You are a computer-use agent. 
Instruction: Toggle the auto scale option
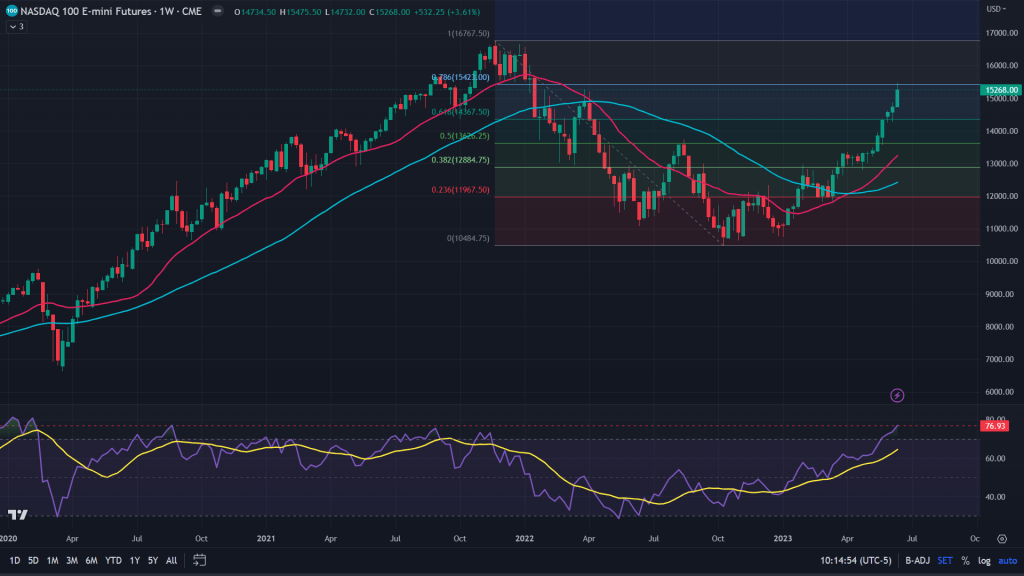[x=1006, y=560]
